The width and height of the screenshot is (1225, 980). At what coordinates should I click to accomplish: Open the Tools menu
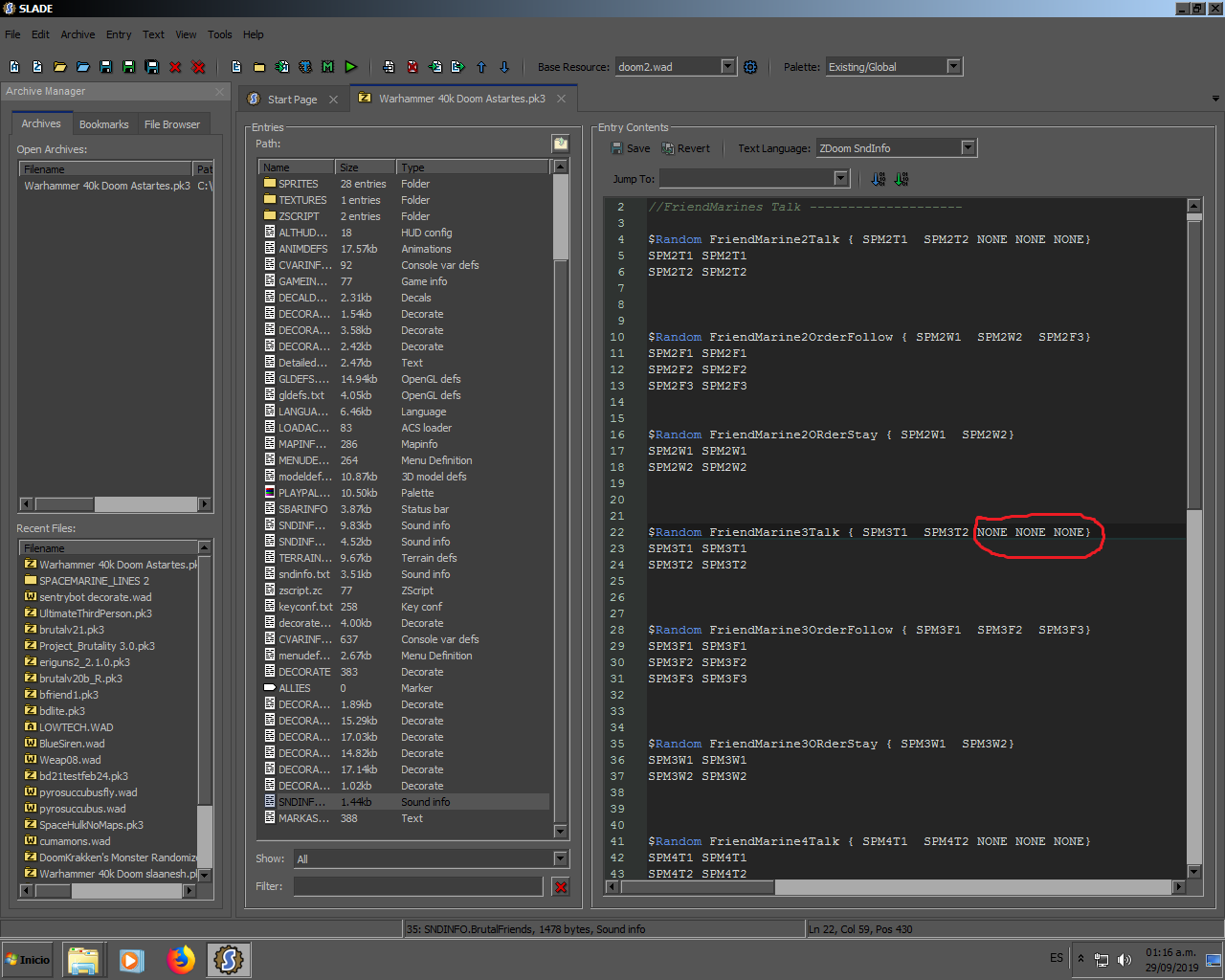tap(220, 34)
